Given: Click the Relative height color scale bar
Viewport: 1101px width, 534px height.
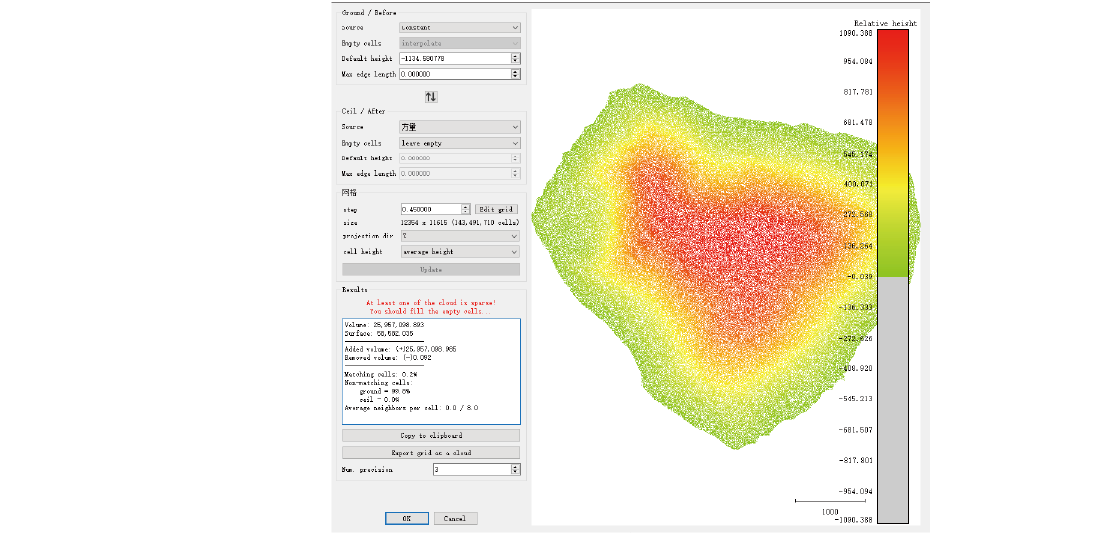Looking at the screenshot, I should pos(892,275).
